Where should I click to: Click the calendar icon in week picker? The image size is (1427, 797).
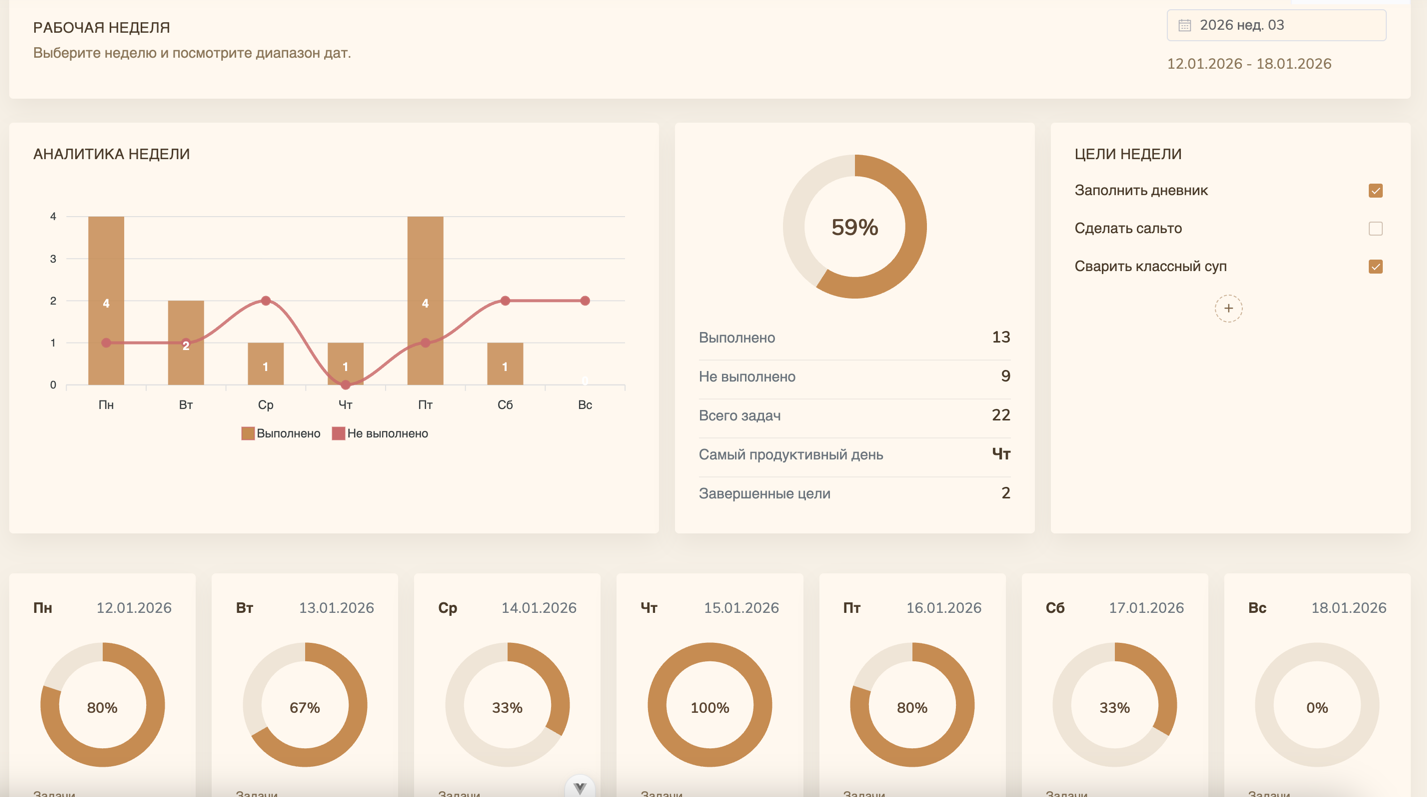click(1184, 25)
